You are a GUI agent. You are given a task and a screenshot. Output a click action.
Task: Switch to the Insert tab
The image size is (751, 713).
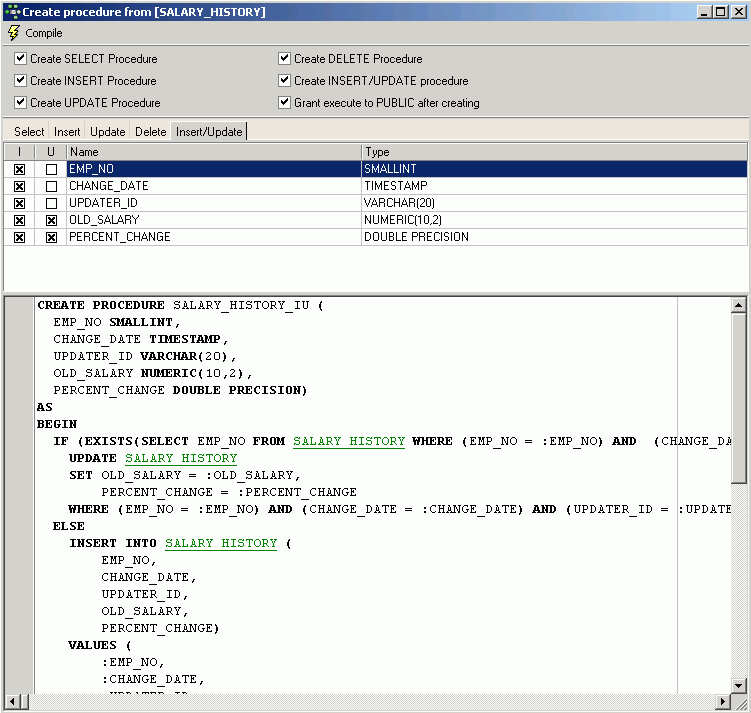pos(67,132)
